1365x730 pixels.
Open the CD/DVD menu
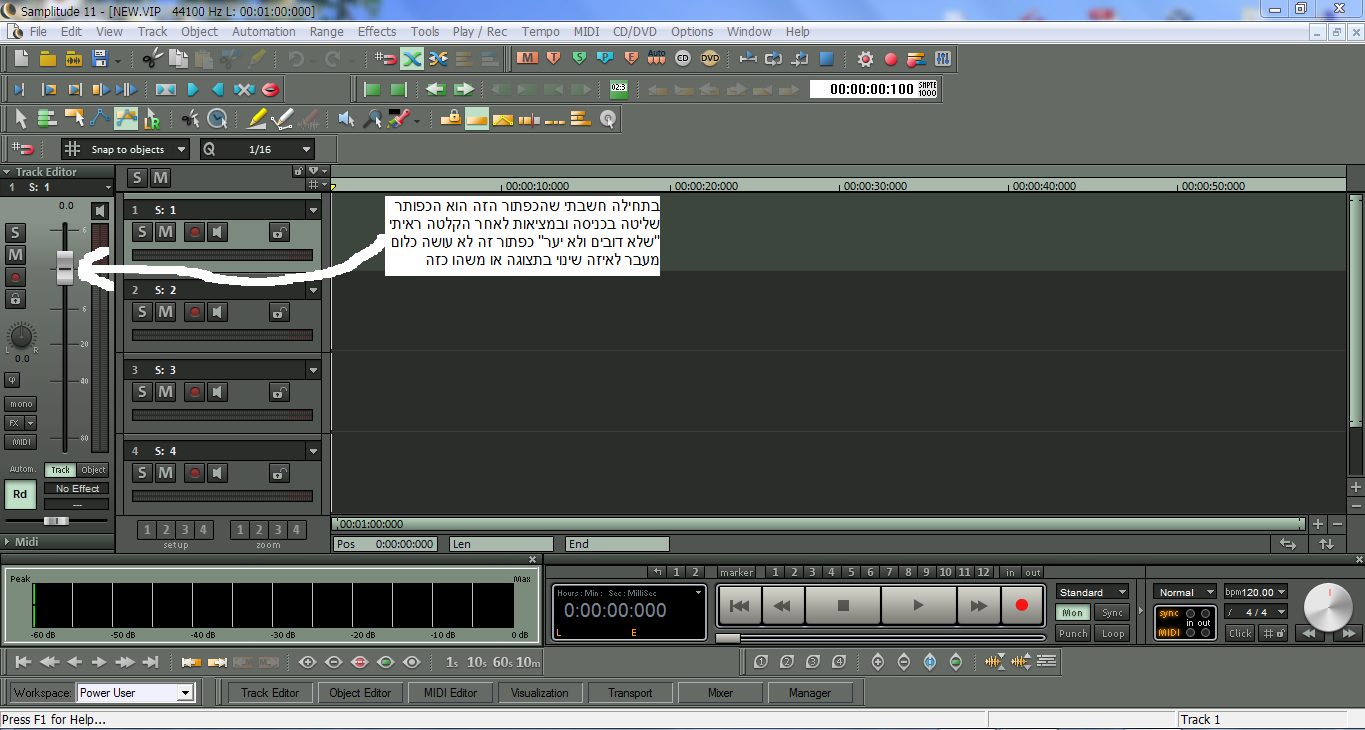coord(635,31)
